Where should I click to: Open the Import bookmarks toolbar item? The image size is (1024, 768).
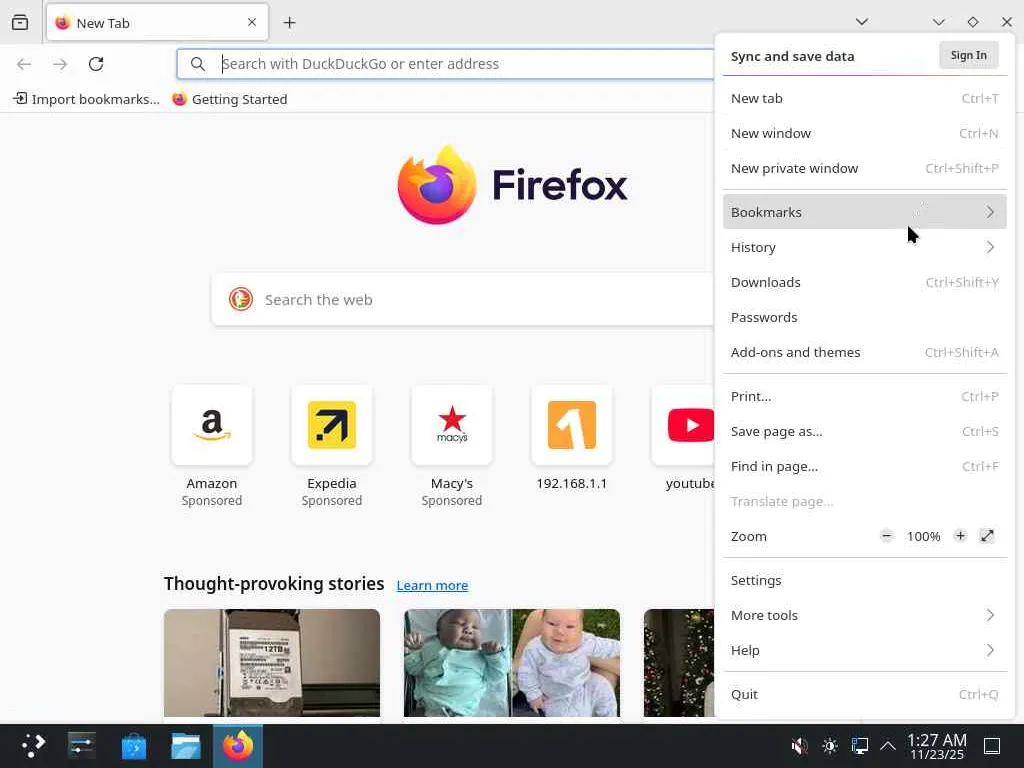86,99
